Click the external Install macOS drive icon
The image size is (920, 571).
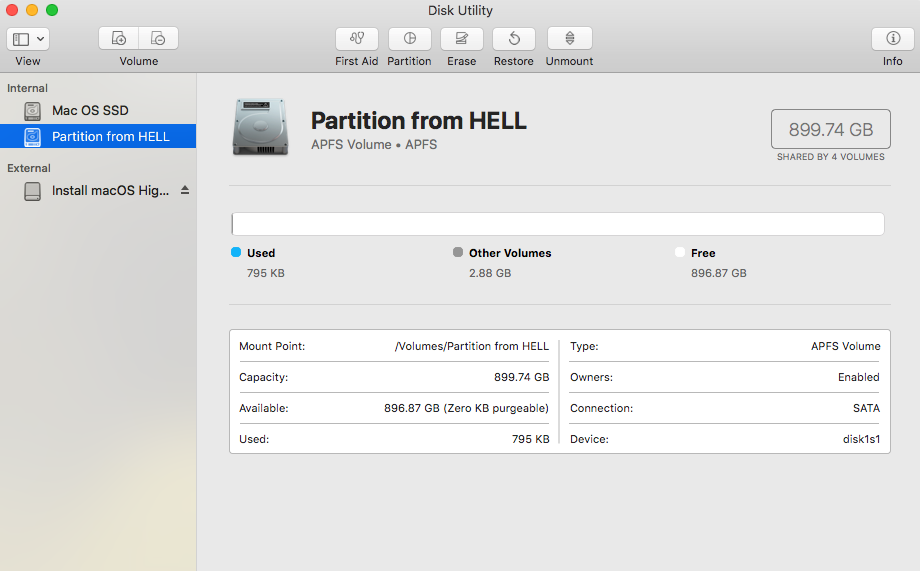[32, 191]
